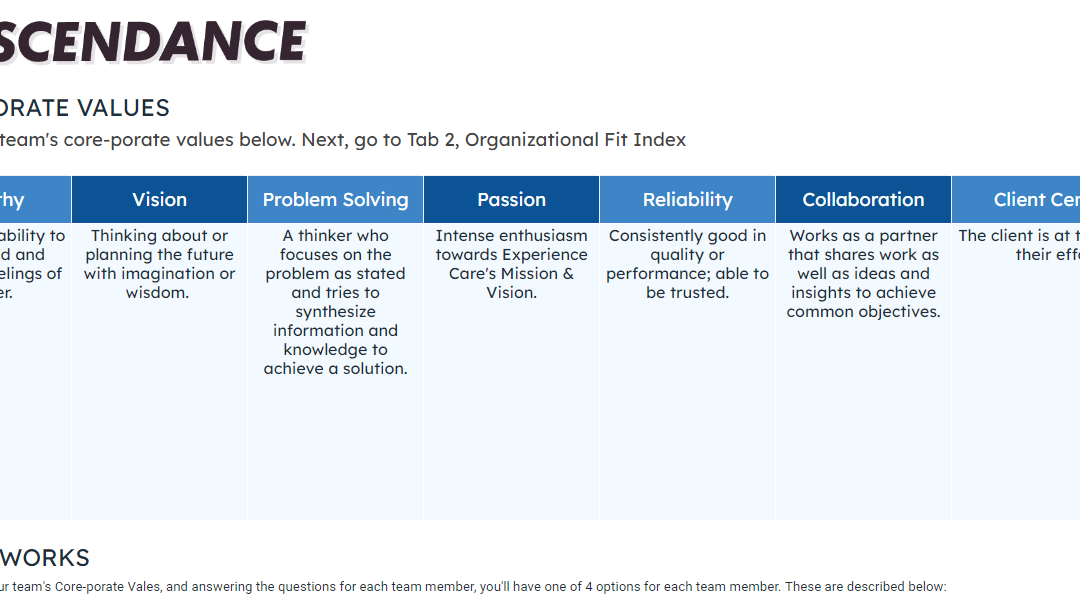Click the cut-off description under the "rthy" header

pos(30,264)
